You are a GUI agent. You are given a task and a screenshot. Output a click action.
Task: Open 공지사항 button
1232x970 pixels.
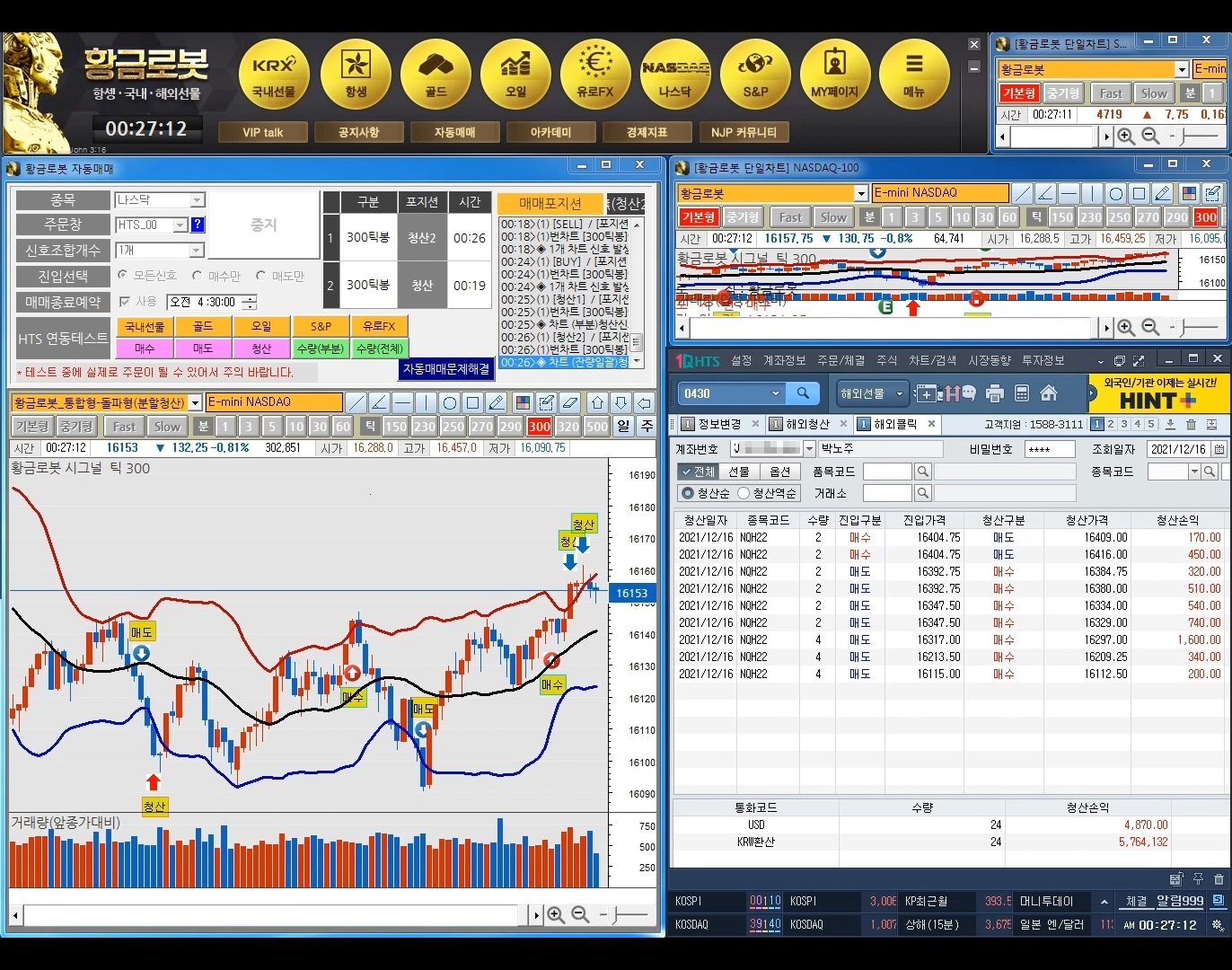pos(358,132)
